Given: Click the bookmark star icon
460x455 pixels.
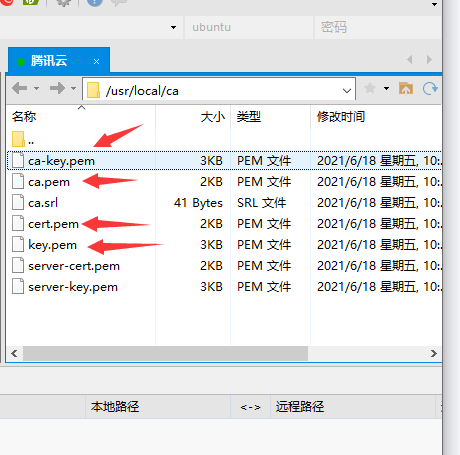Looking at the screenshot, I should point(370,89).
